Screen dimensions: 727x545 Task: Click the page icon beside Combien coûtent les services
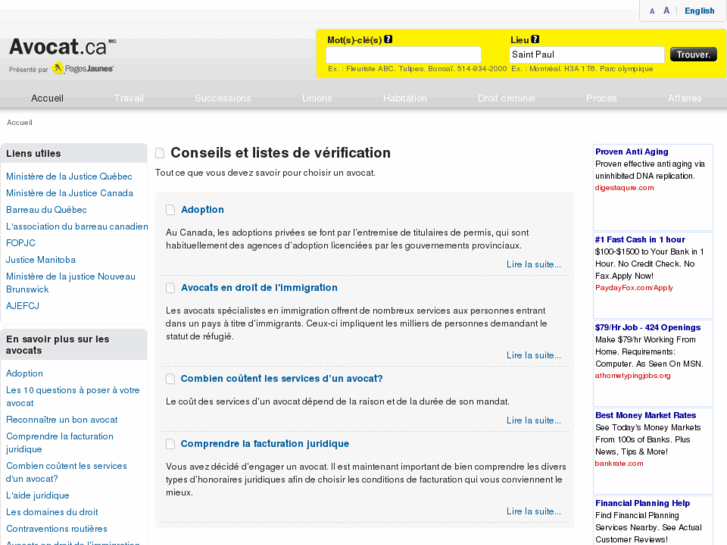pyautogui.click(x=170, y=379)
